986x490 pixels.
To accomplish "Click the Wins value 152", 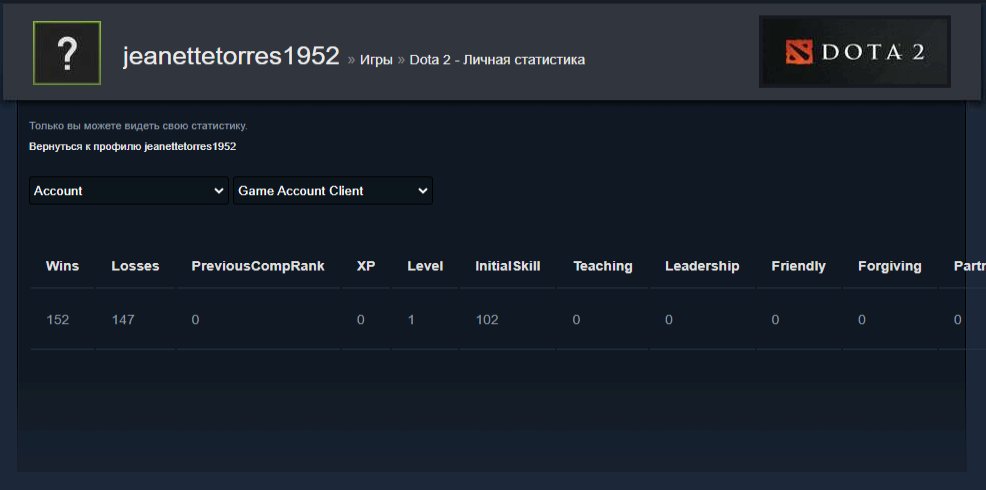I will pyautogui.click(x=58, y=320).
